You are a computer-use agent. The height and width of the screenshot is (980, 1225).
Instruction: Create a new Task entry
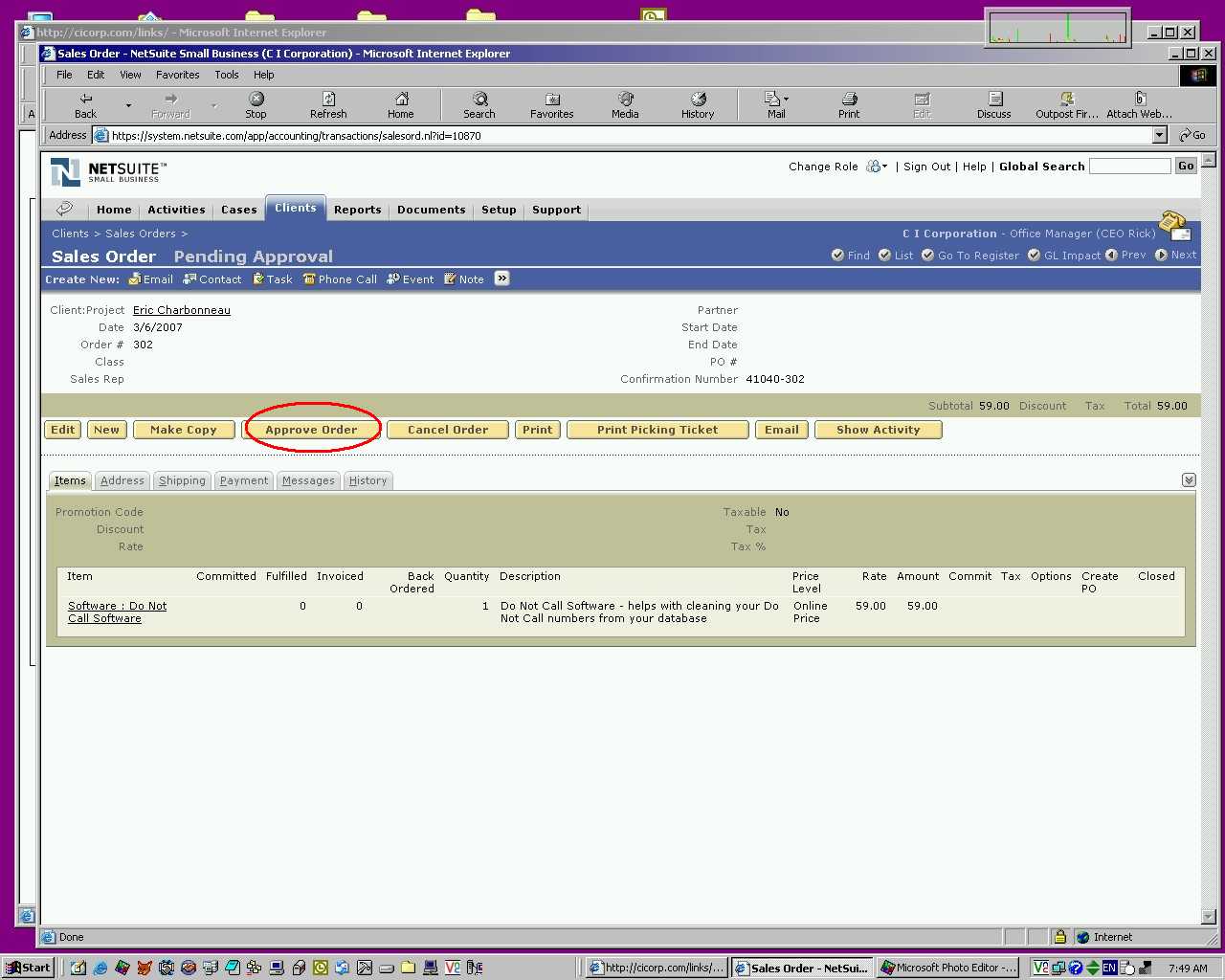273,279
